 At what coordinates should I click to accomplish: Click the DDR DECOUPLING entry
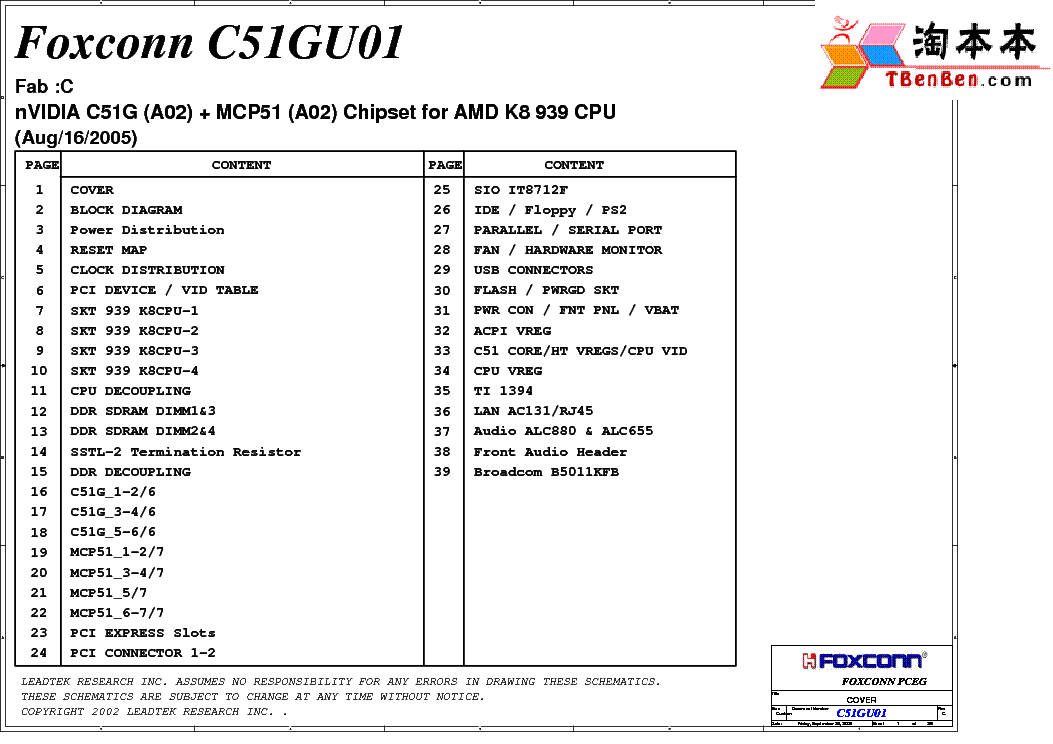click(x=130, y=472)
